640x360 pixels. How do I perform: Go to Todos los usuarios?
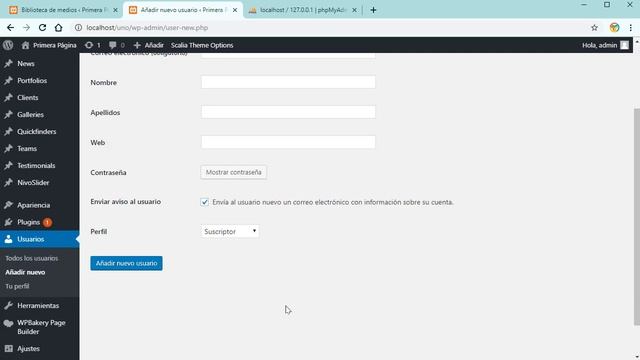(31, 258)
